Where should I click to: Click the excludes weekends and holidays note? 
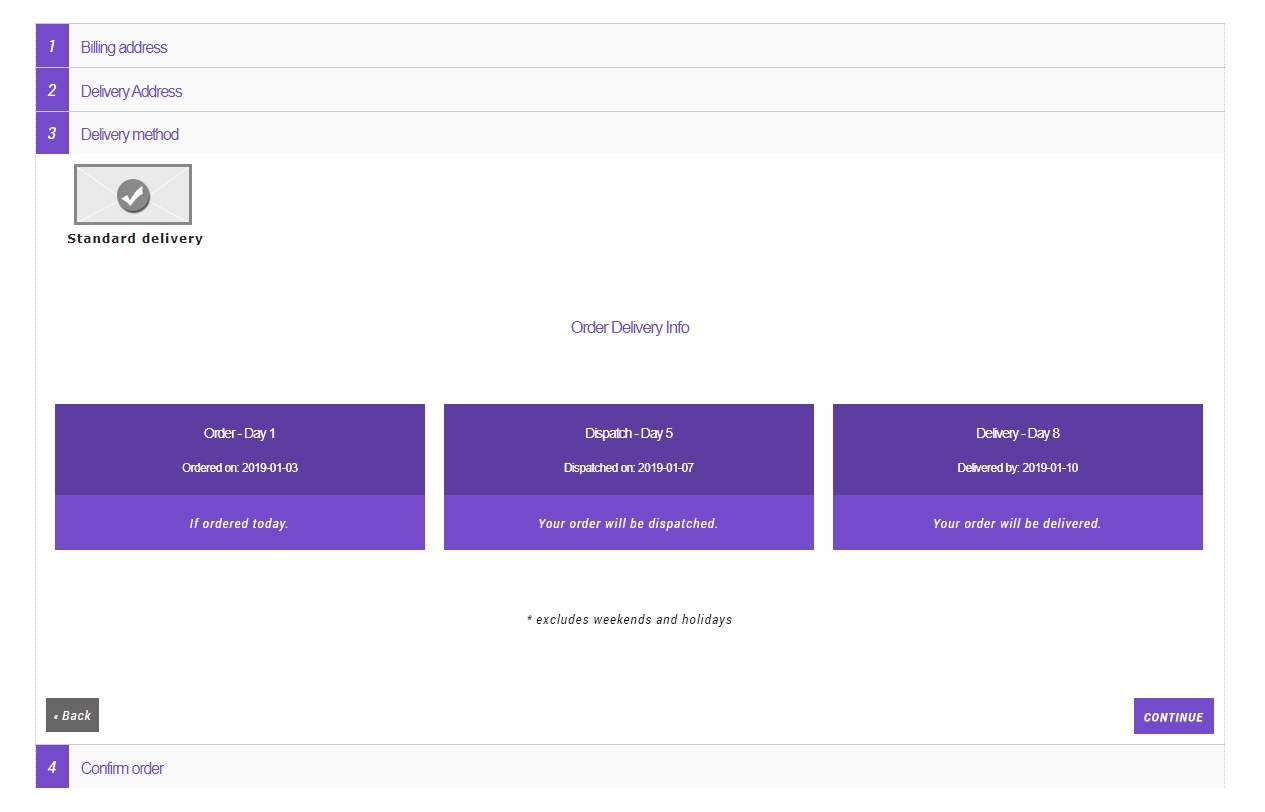pyautogui.click(x=630, y=620)
